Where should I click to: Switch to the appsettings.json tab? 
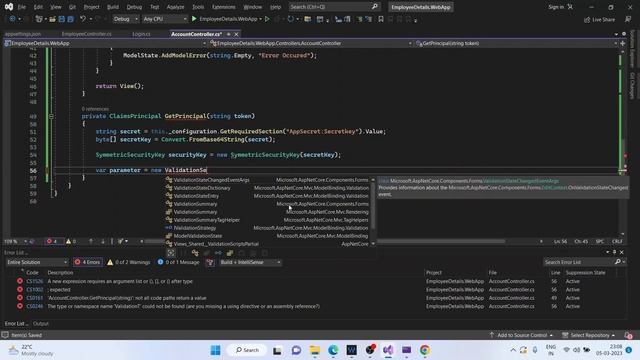pos(23,34)
